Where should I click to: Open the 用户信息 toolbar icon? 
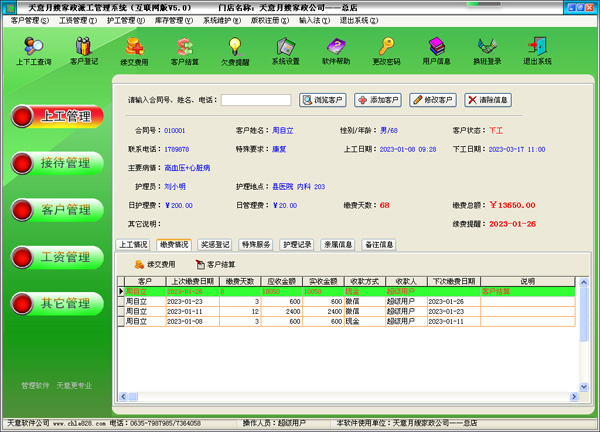(x=437, y=51)
